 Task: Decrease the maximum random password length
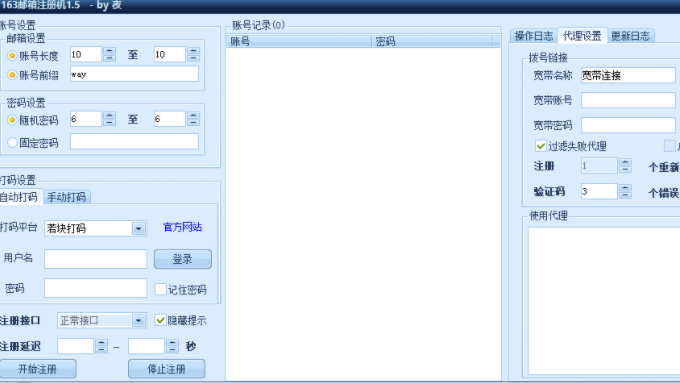pos(193,123)
